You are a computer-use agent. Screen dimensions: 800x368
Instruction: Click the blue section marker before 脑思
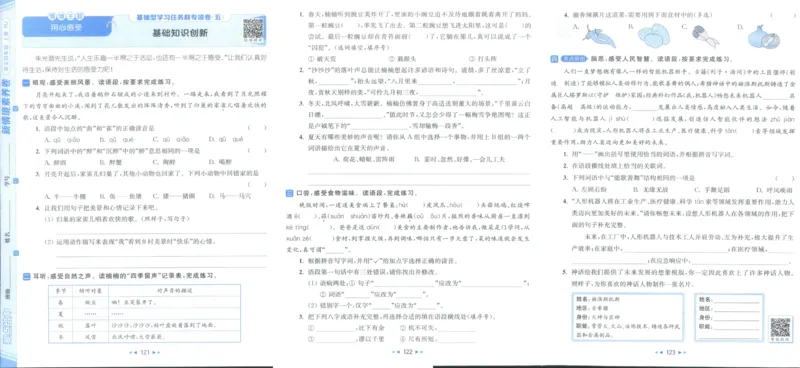(x=554, y=59)
